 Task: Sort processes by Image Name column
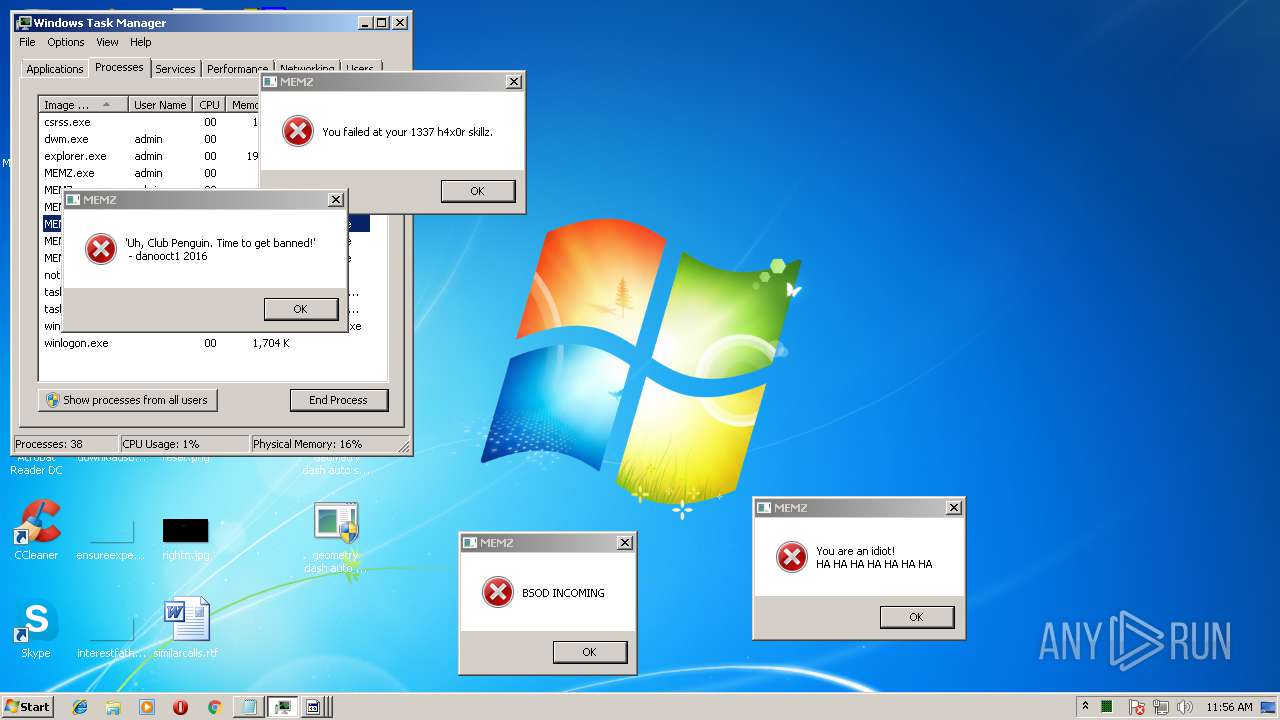(x=84, y=105)
